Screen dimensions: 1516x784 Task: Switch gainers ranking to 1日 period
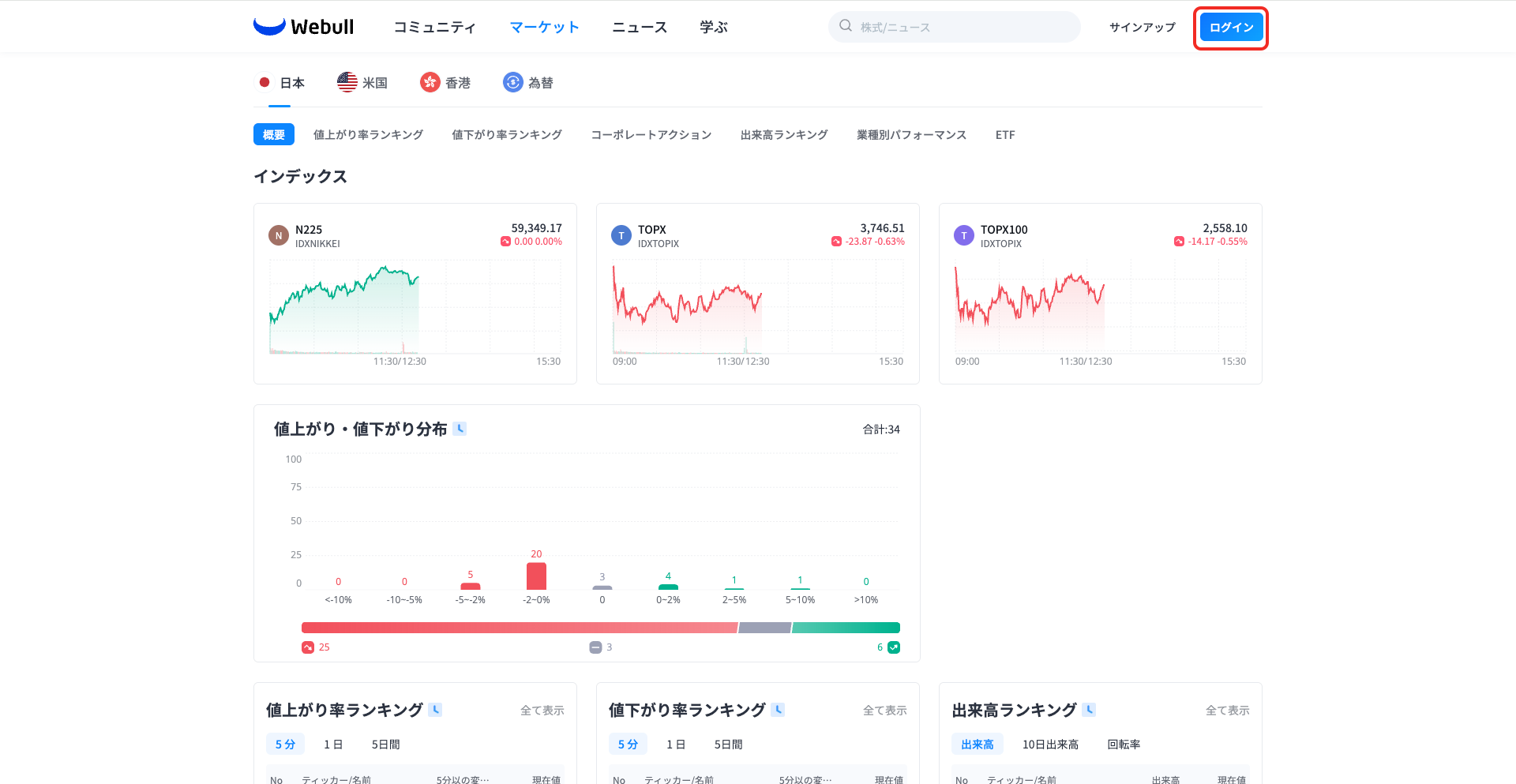(x=333, y=744)
